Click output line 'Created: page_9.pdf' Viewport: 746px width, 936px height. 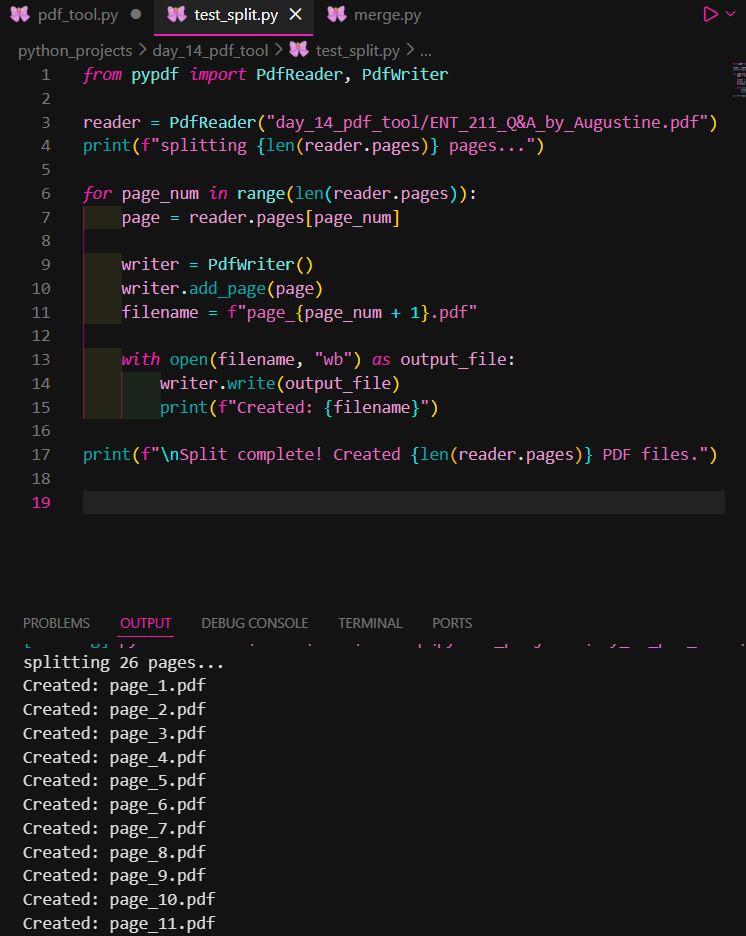point(114,876)
